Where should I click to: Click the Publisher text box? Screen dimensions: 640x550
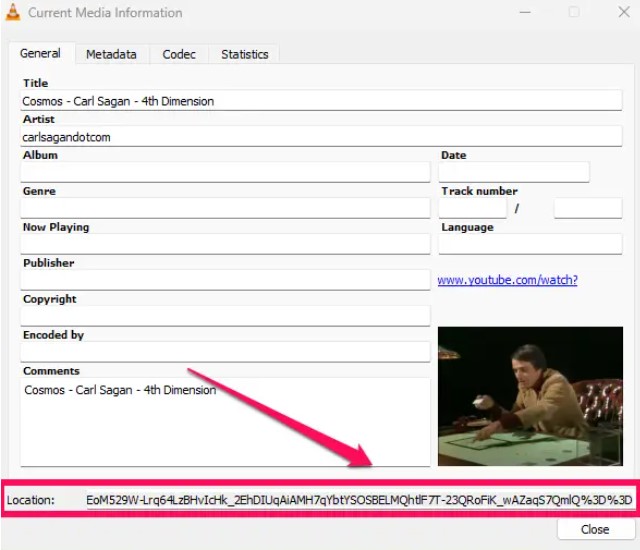pos(225,280)
